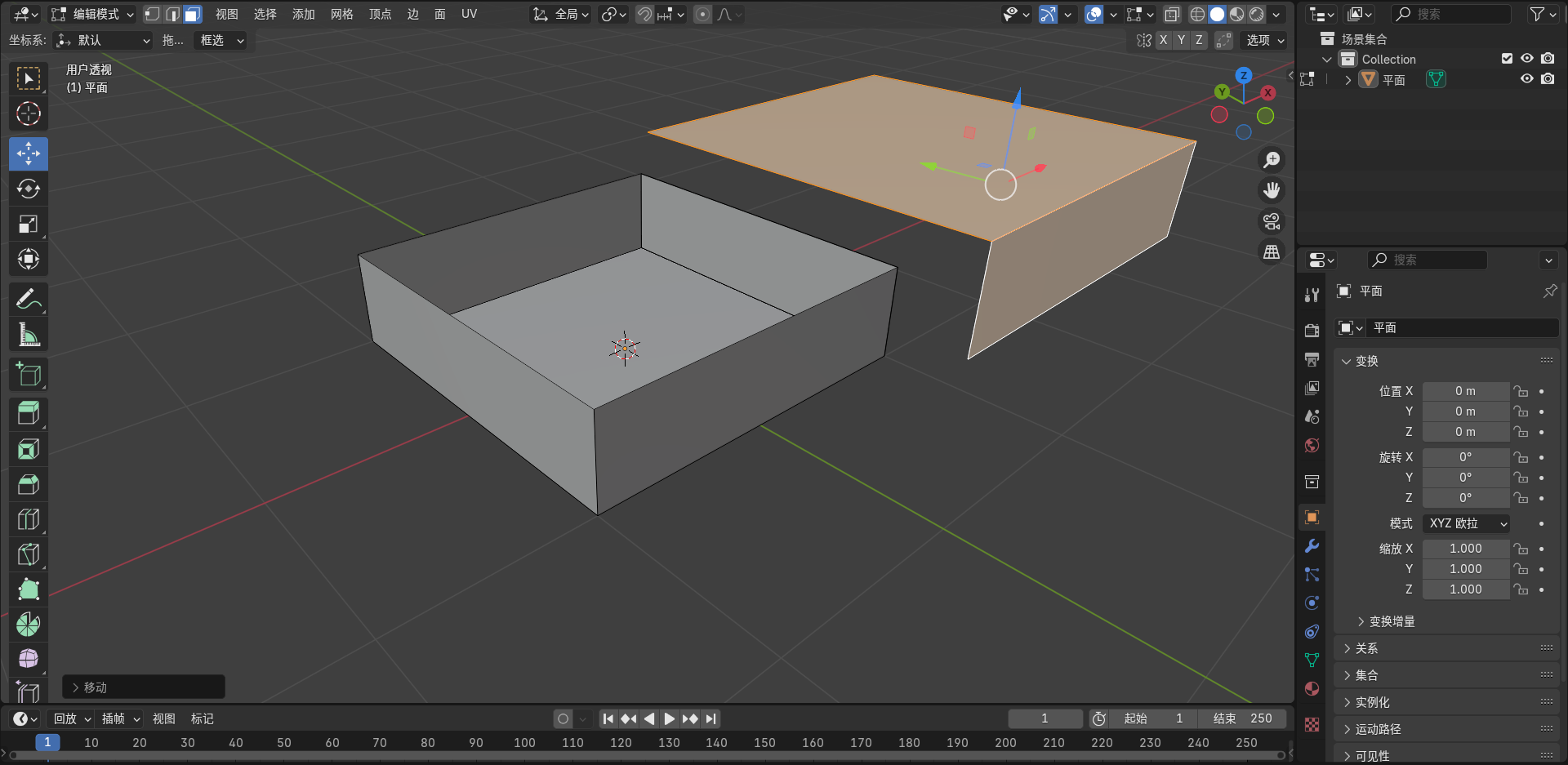1568x765 pixels.
Task: Toggle camera view icon in viewport
Action: click(x=1272, y=221)
